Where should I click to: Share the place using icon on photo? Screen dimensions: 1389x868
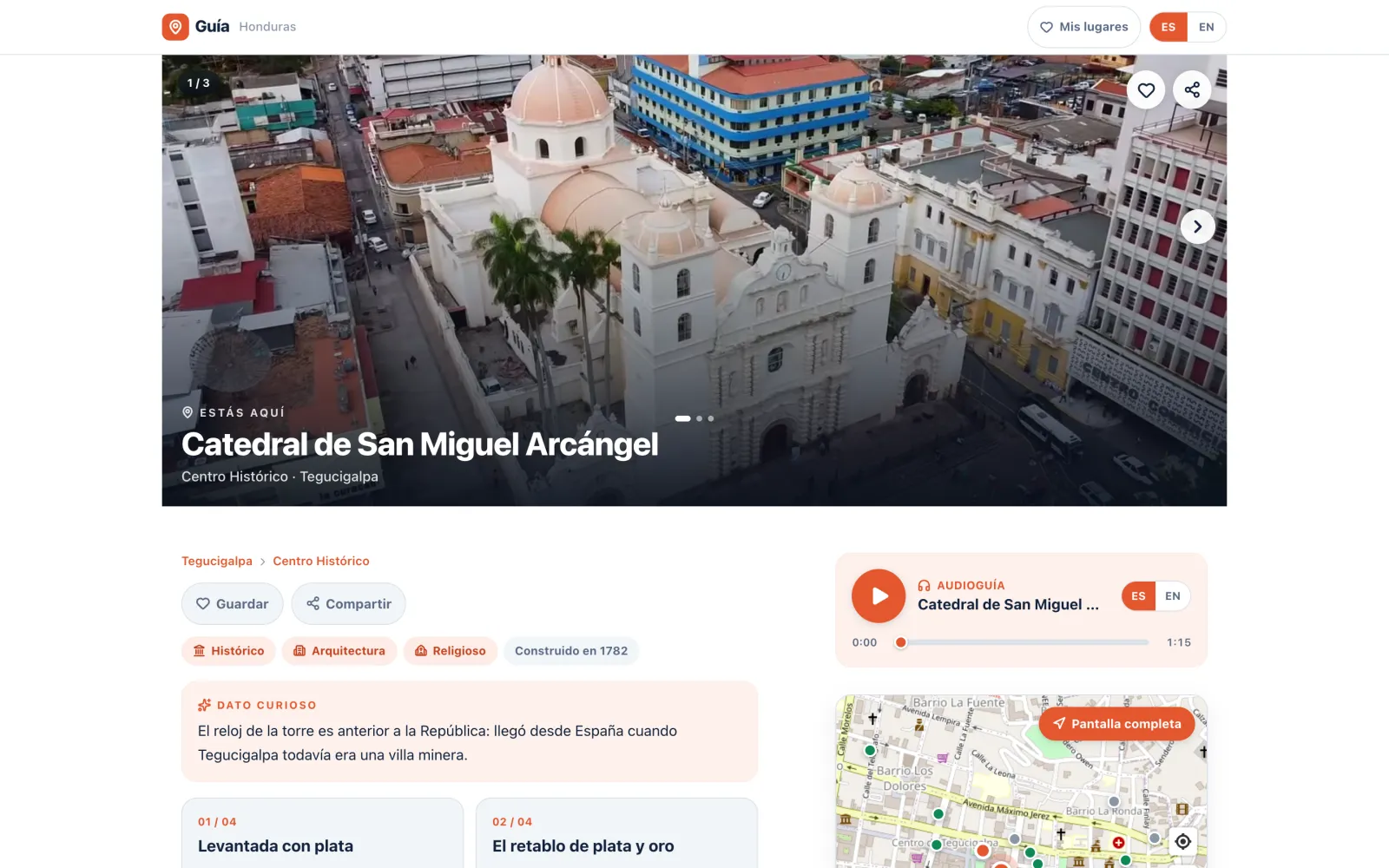click(1192, 89)
